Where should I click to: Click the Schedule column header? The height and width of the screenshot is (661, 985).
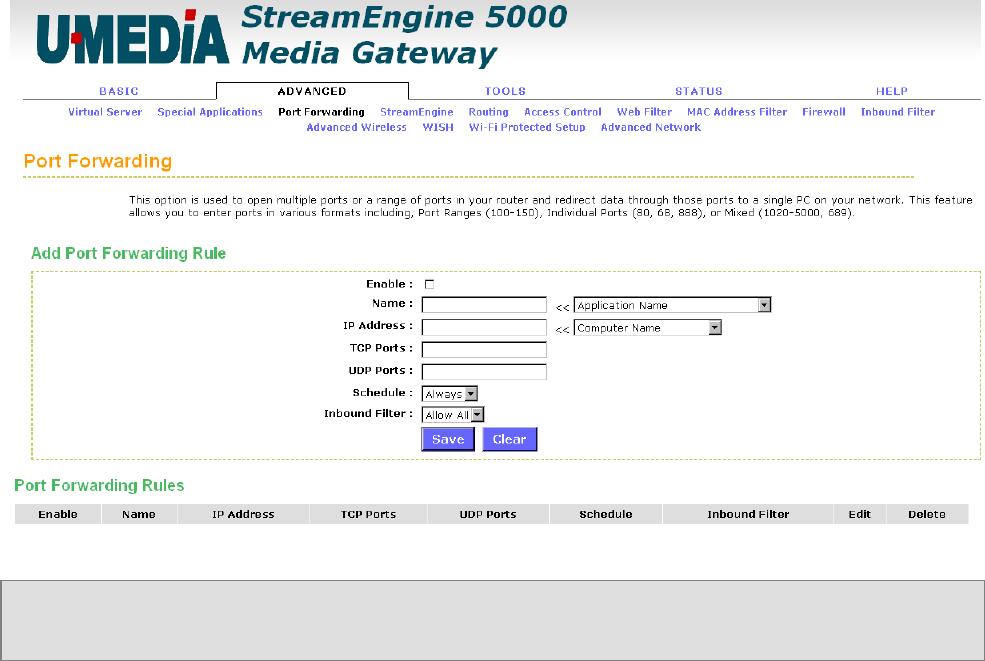click(606, 514)
